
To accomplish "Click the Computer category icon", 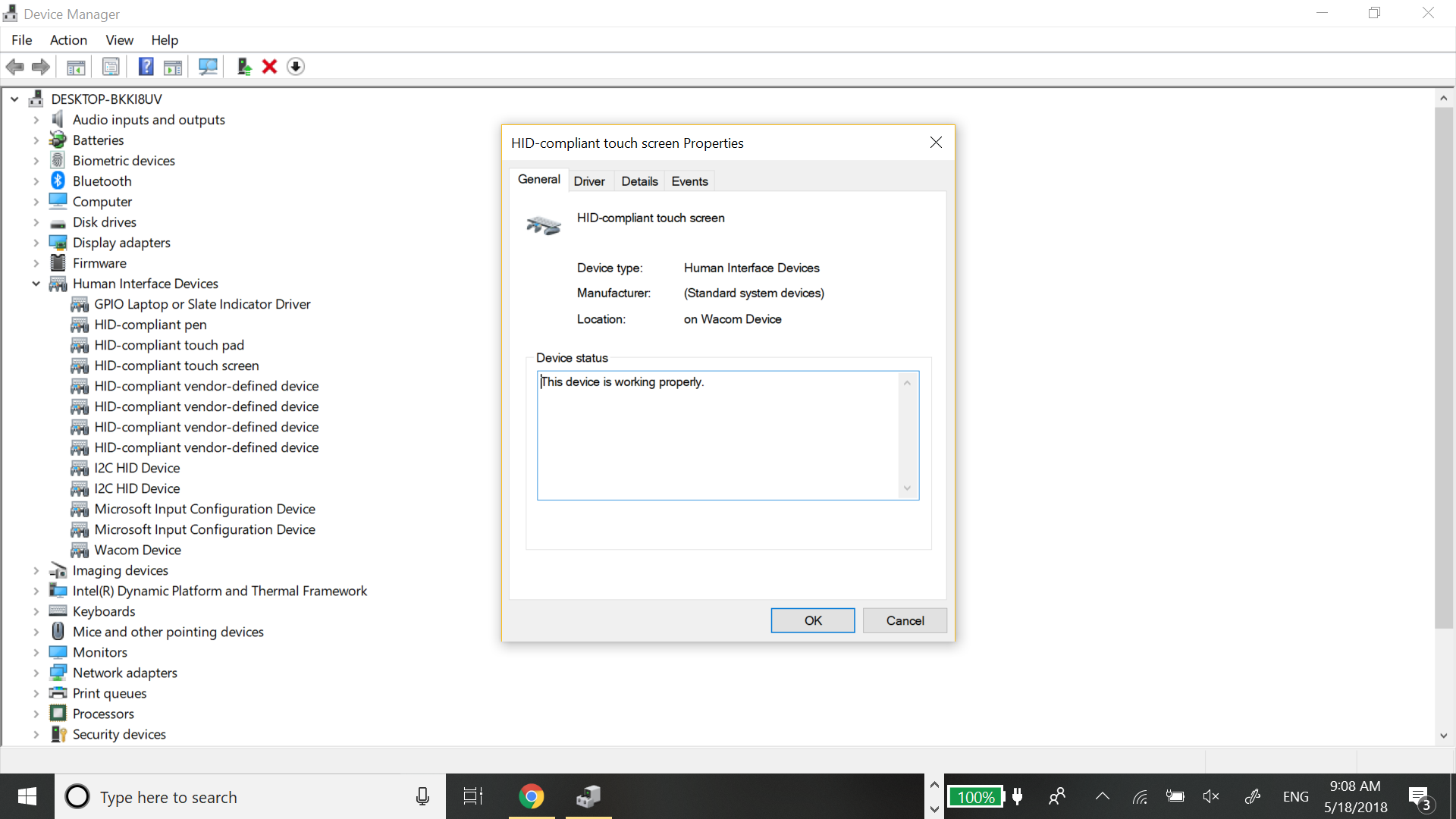I will (58, 202).
